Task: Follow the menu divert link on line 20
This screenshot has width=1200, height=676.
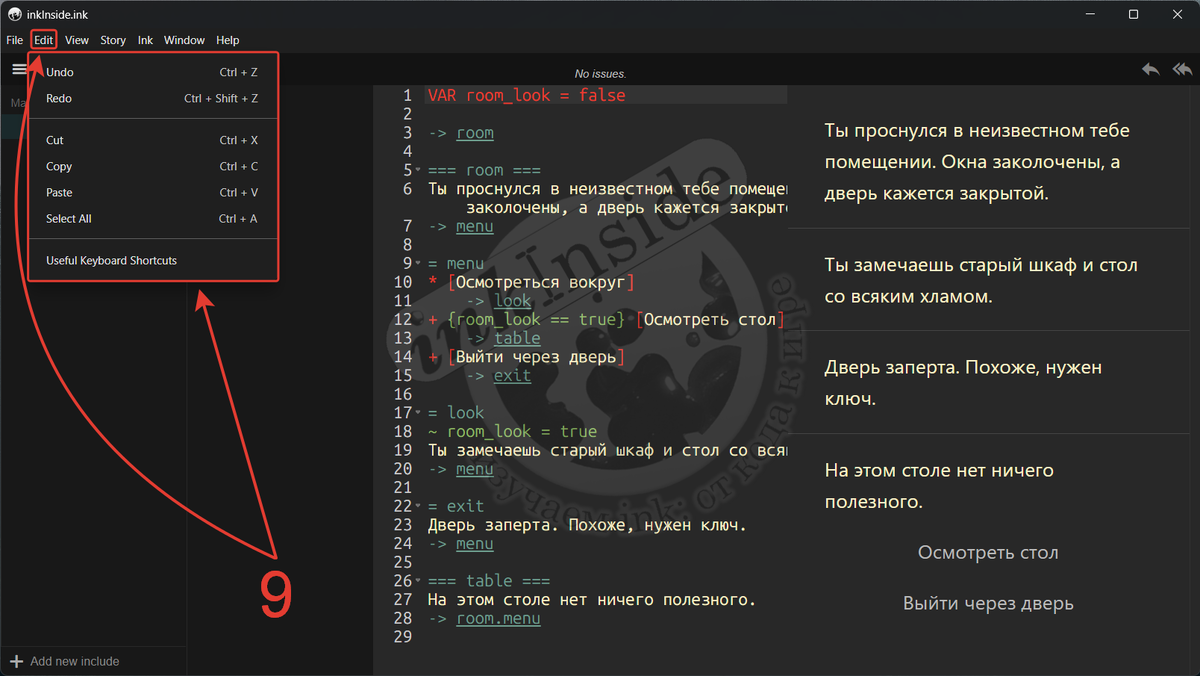Action: click(475, 469)
